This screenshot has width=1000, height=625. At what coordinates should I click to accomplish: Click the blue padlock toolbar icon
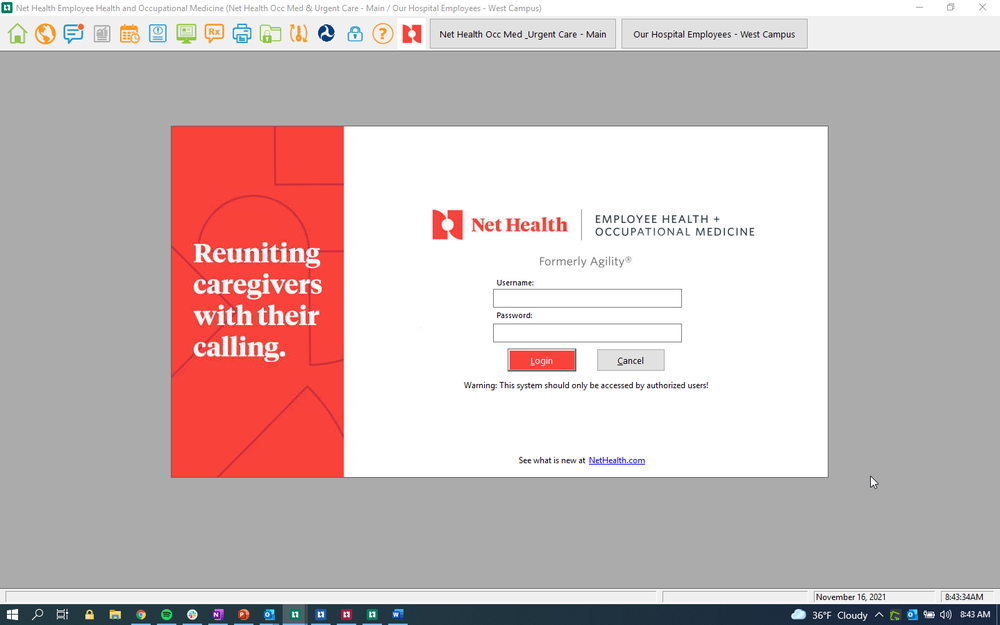355,34
